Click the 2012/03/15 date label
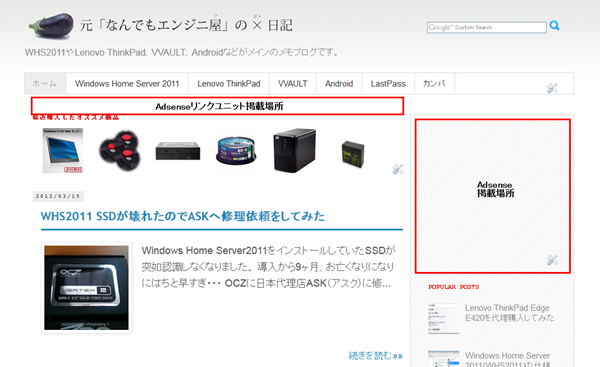The image size is (600, 367). pyautogui.click(x=58, y=196)
